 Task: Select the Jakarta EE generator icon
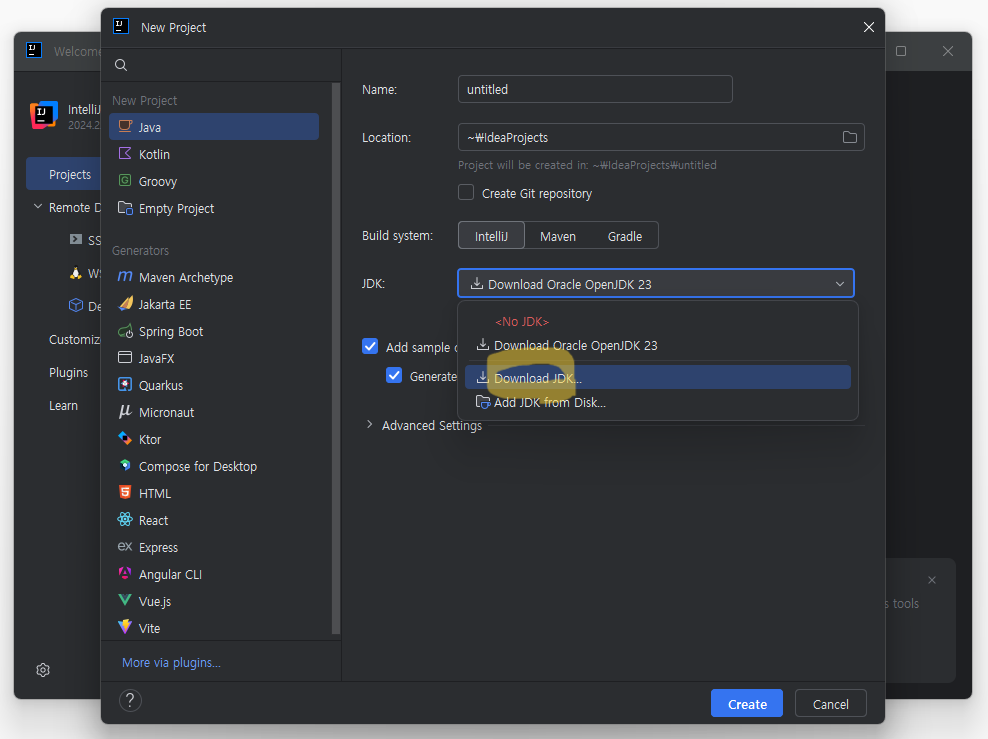click(125, 303)
